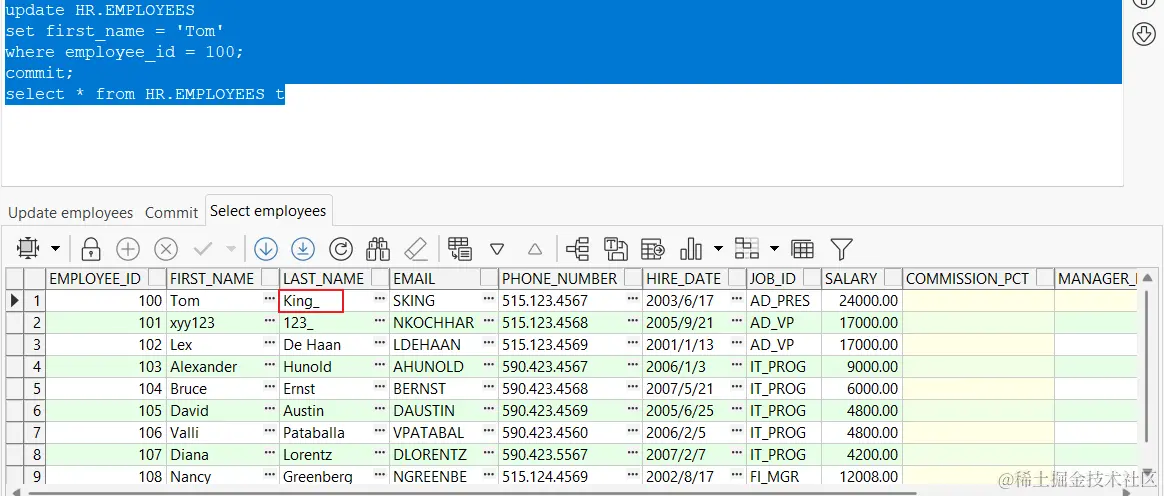Click the bar chart icon
Image resolution: width=1164 pixels, height=496 pixels.
click(691, 249)
